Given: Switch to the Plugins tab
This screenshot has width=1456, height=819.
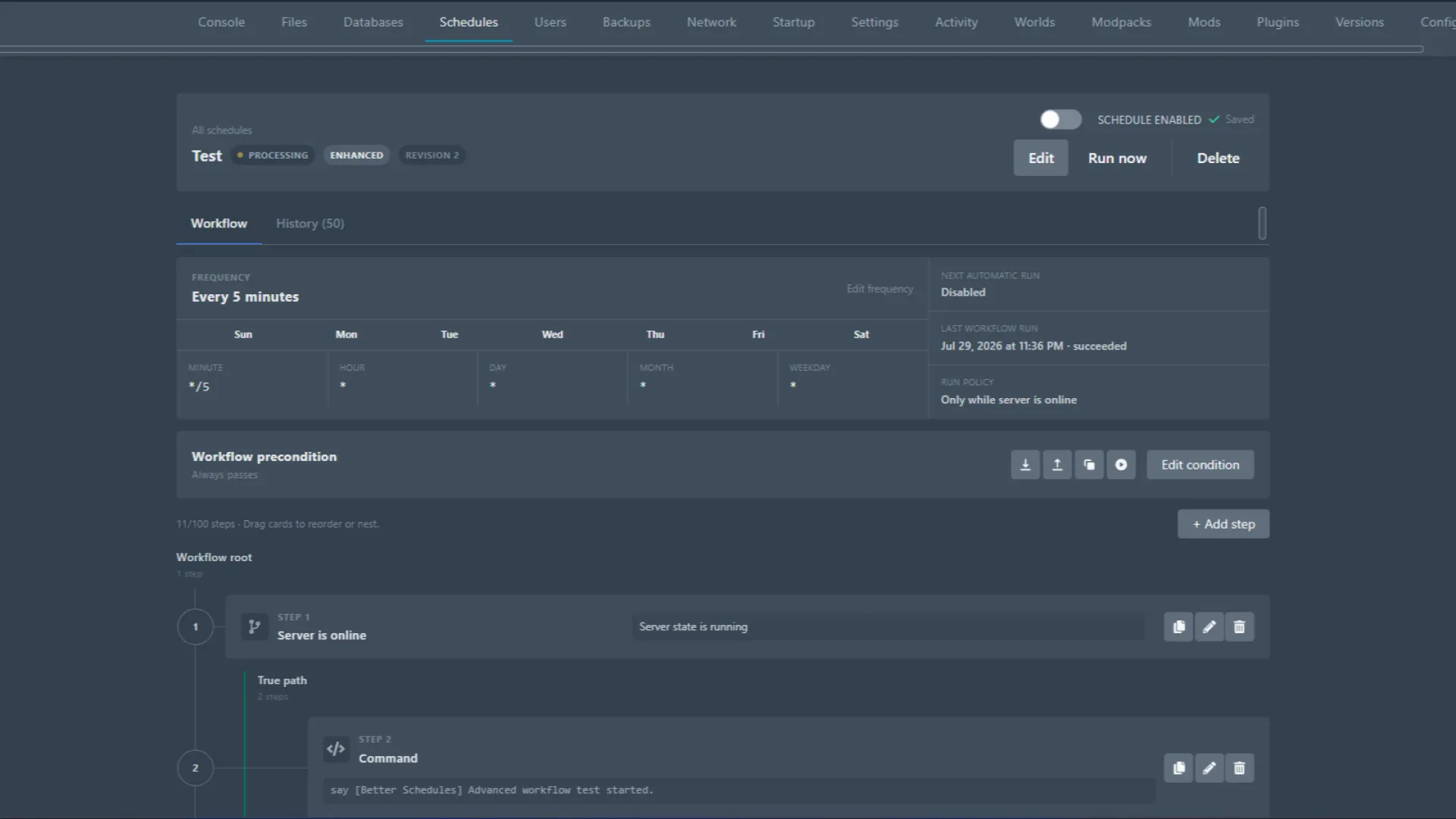Looking at the screenshot, I should (1278, 22).
